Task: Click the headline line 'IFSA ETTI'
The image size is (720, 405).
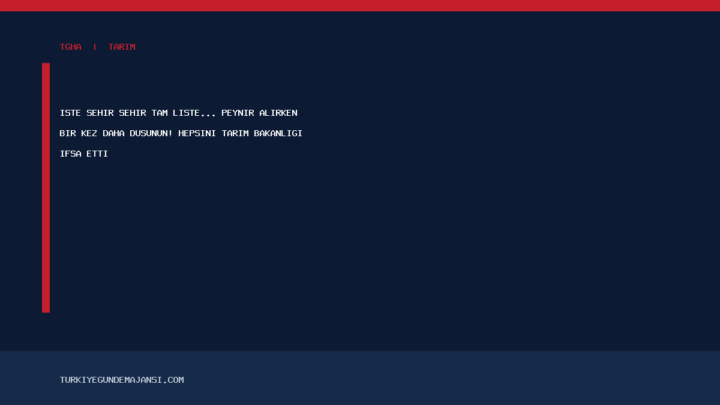Action: coord(84,154)
